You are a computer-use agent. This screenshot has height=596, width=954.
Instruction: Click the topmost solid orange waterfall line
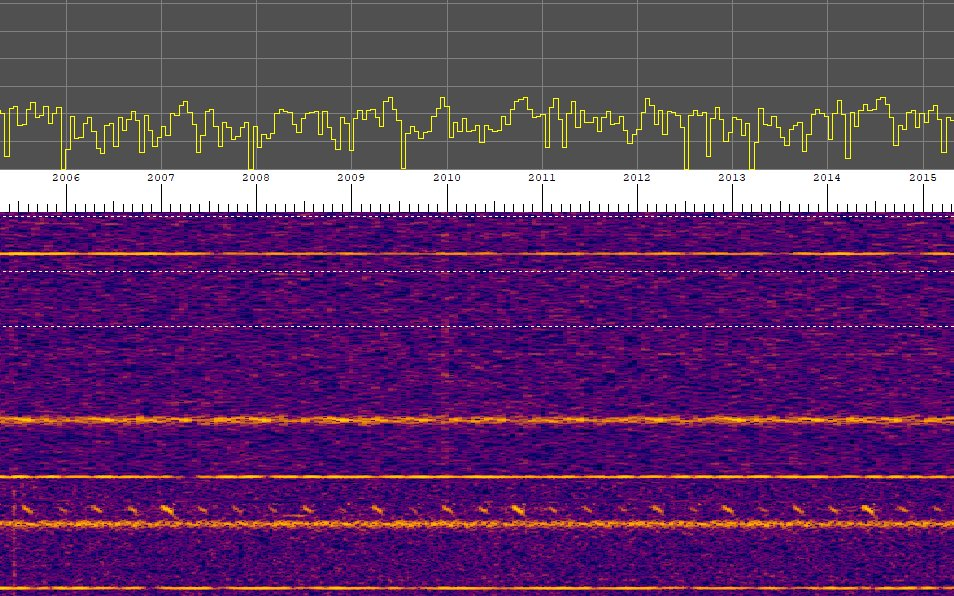tap(477, 254)
